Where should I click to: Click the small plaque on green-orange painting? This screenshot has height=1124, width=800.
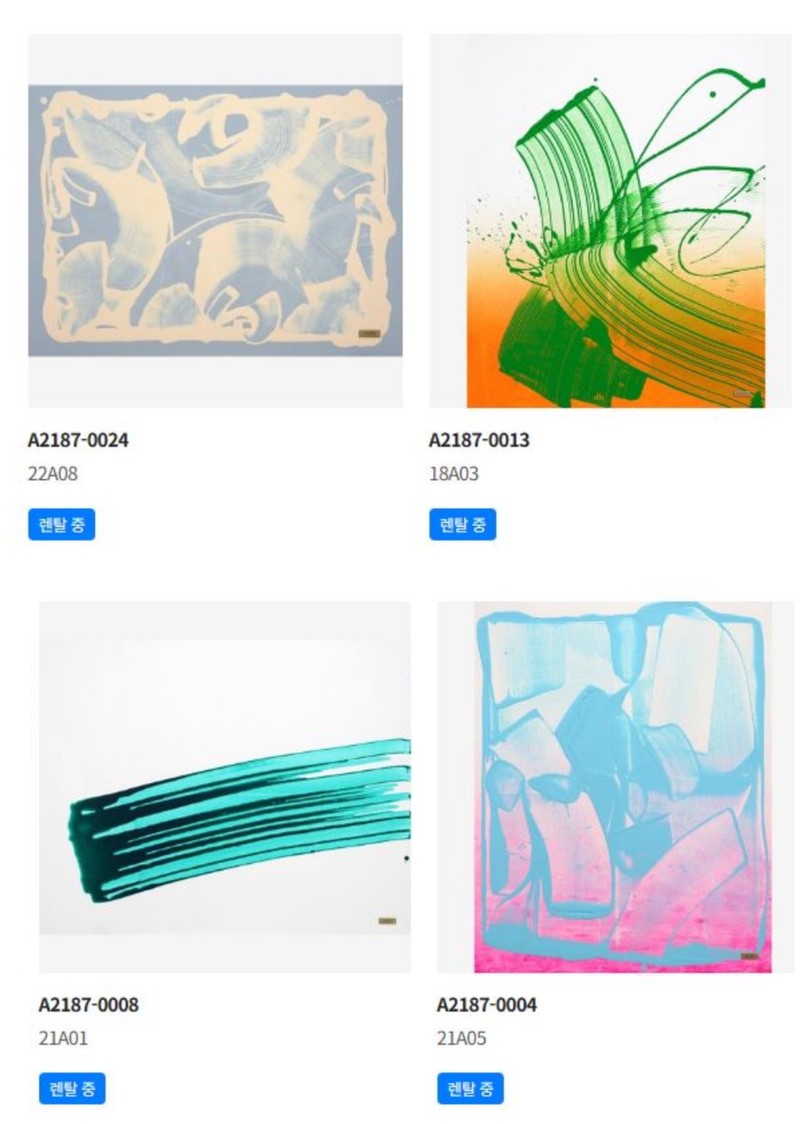click(742, 393)
